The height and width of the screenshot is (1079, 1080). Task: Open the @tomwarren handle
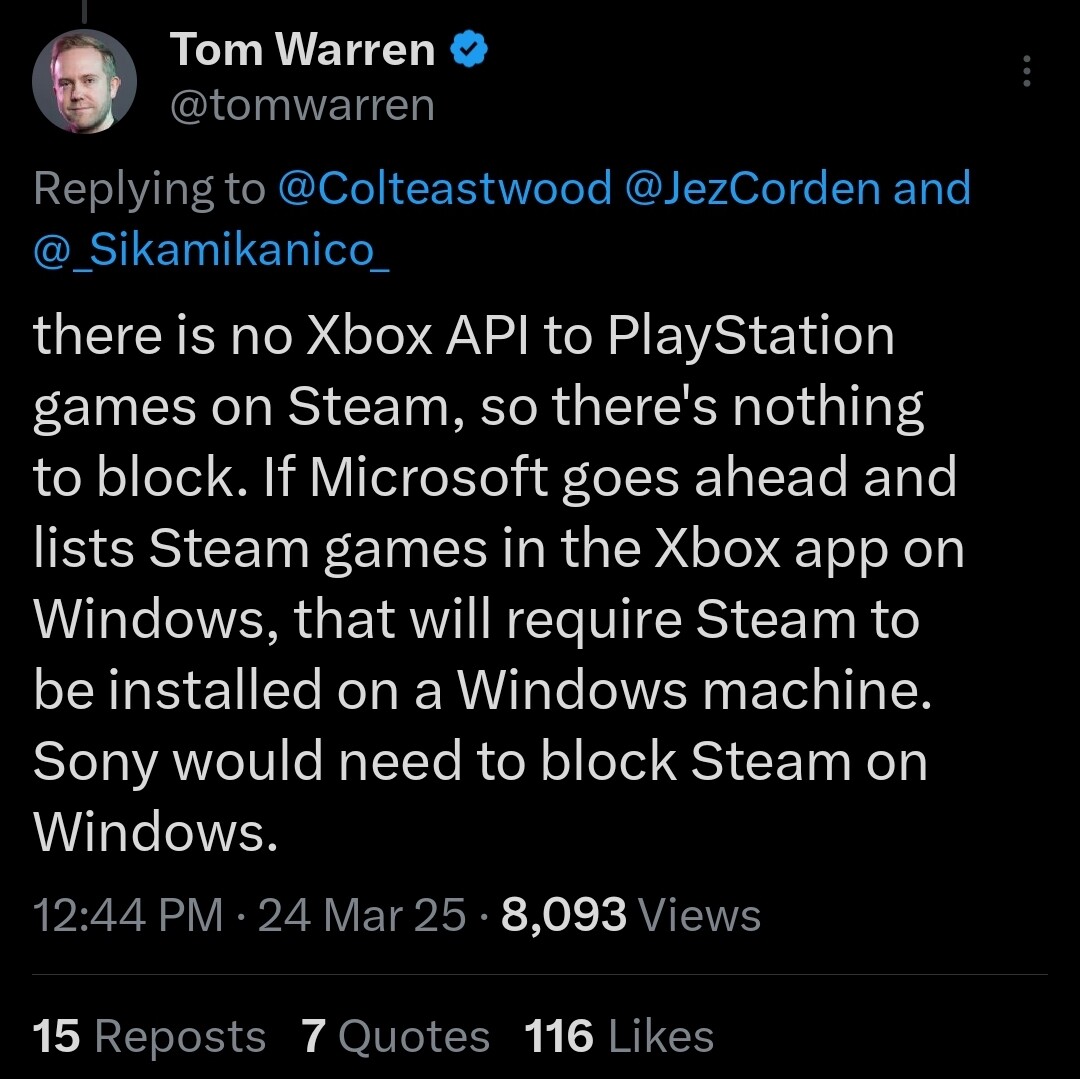(302, 105)
